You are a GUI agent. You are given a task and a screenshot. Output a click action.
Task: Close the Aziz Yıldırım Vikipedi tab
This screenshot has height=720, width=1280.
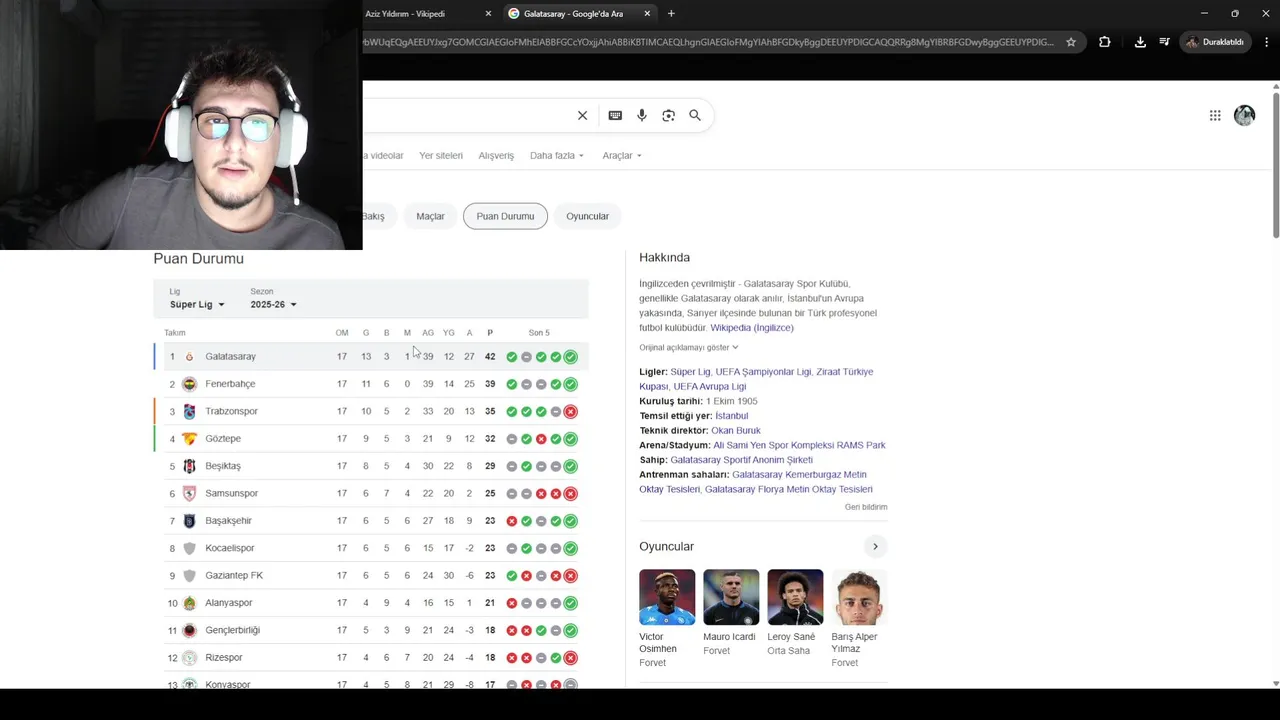click(x=488, y=14)
